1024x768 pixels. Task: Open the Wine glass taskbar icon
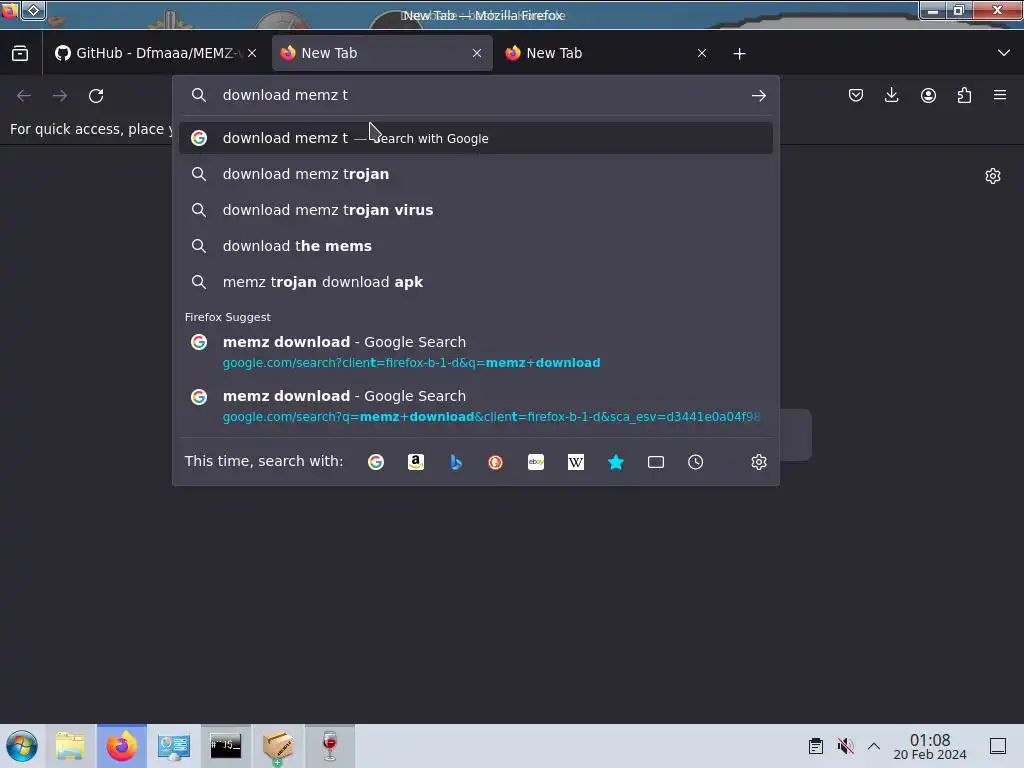[x=330, y=746]
